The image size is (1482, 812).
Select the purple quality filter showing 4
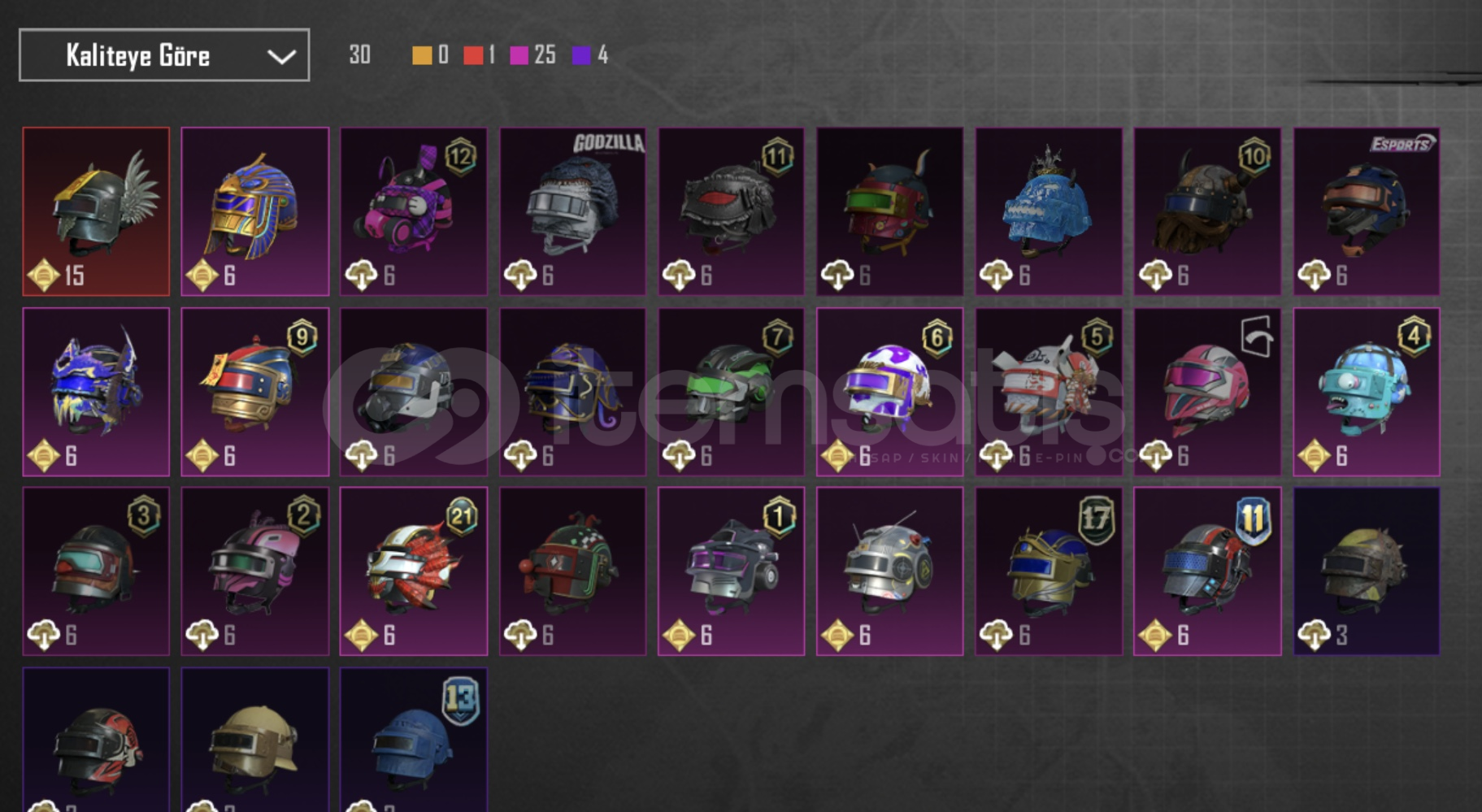(590, 55)
